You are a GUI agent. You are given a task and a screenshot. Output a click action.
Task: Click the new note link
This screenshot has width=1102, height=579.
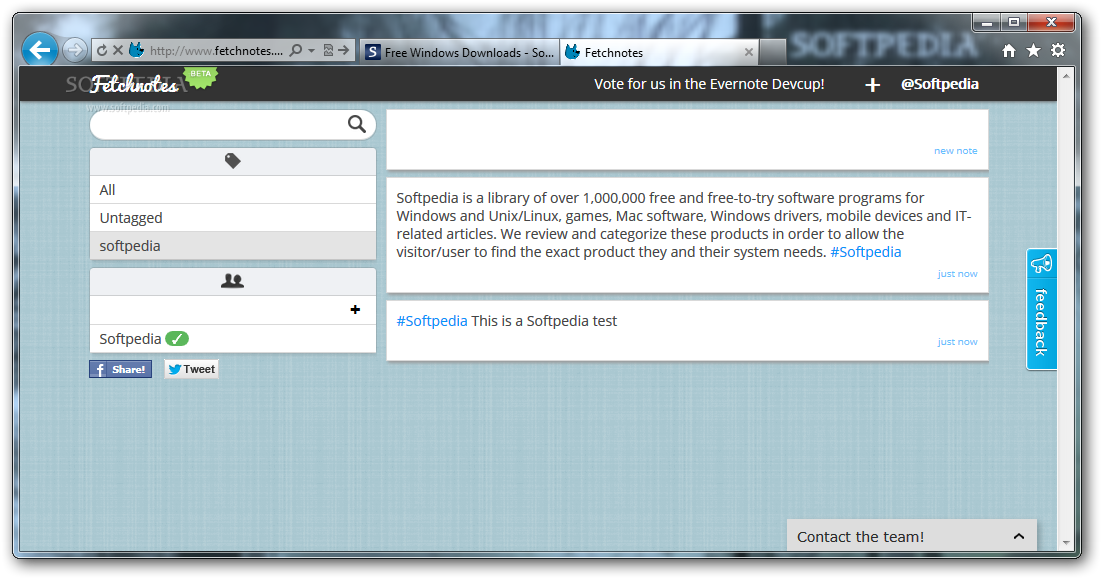pyautogui.click(x=955, y=150)
